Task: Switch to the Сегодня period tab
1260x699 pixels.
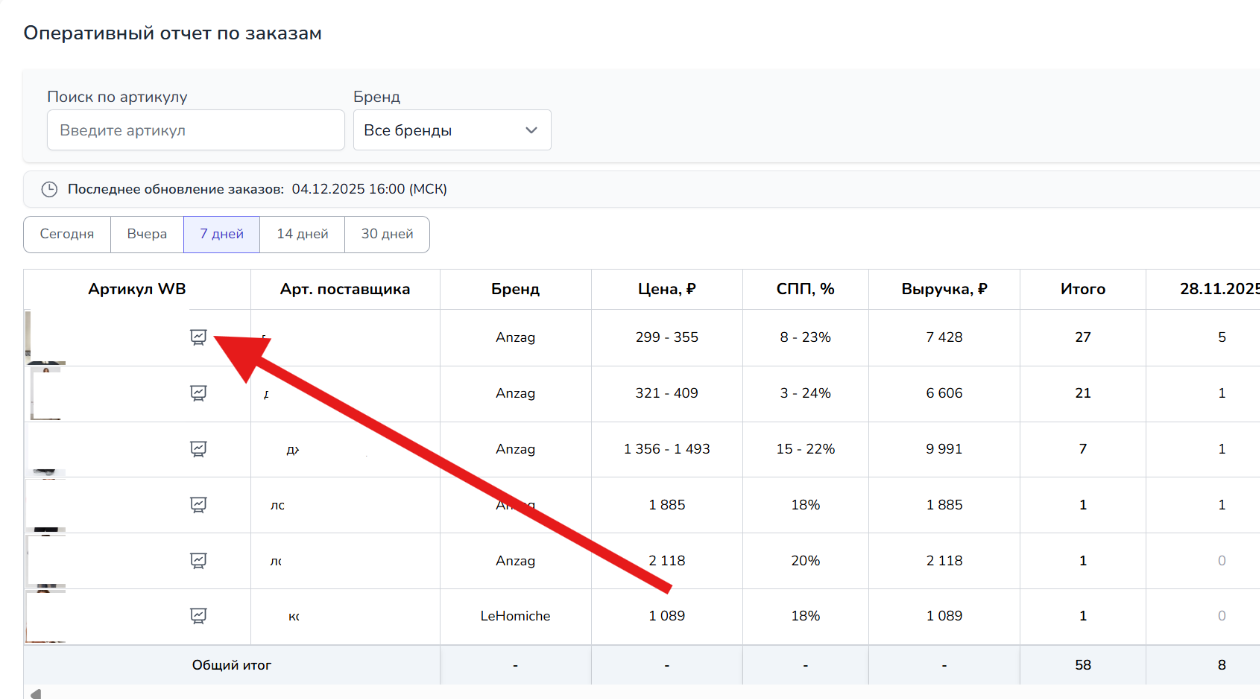Action: (x=67, y=234)
